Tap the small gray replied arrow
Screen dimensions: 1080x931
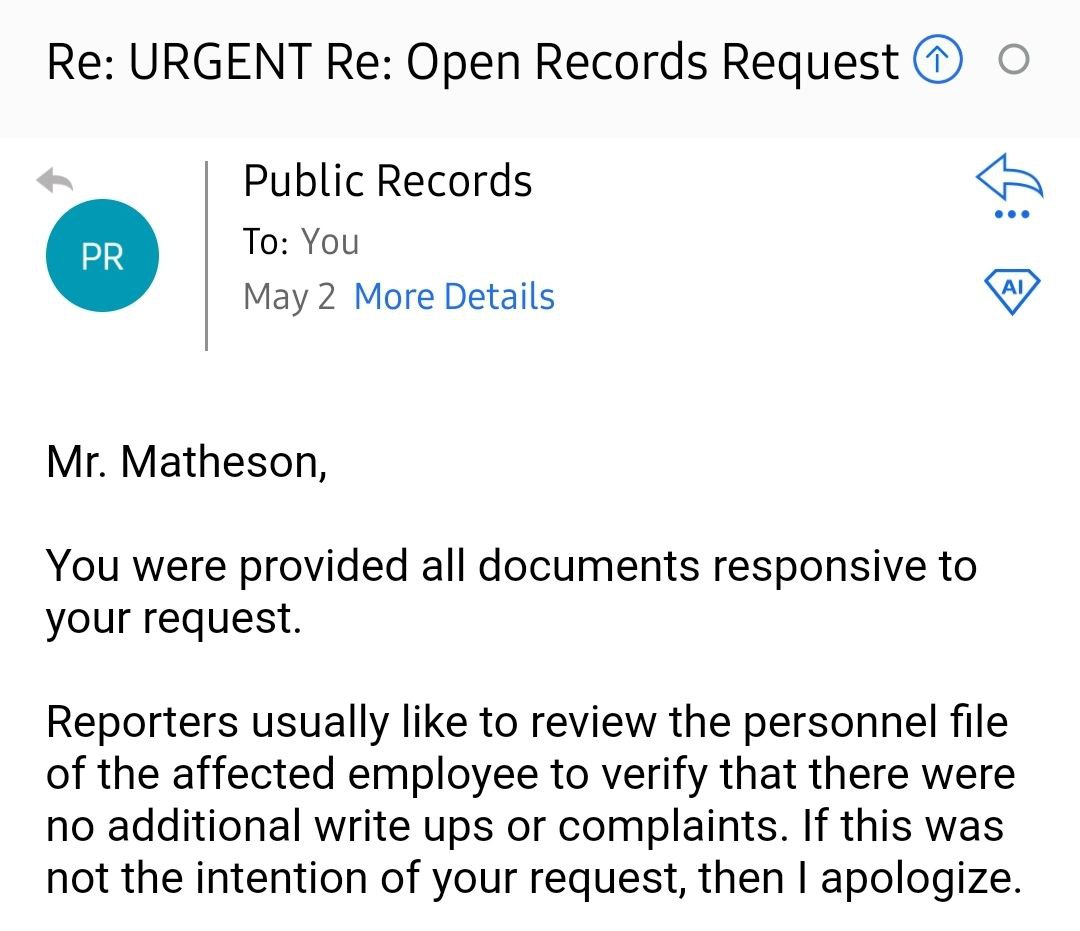(x=55, y=180)
